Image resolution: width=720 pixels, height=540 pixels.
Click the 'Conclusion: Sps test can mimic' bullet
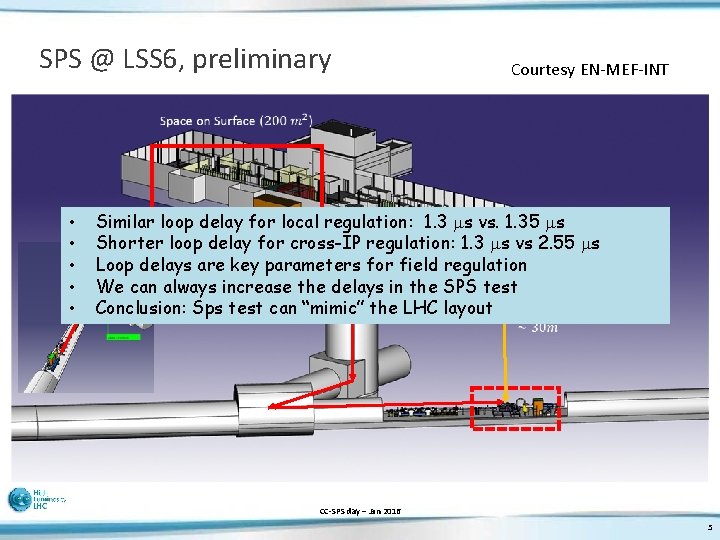tap(294, 307)
